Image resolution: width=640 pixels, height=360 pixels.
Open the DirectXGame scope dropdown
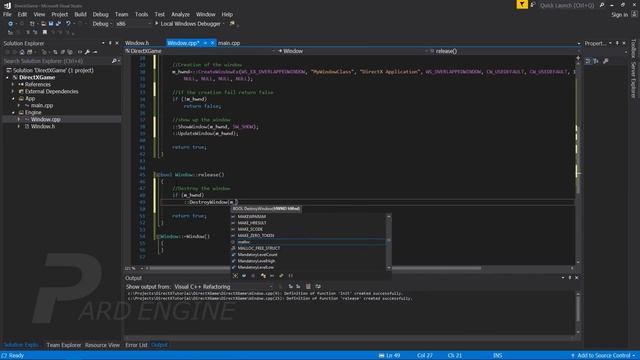coord(200,51)
